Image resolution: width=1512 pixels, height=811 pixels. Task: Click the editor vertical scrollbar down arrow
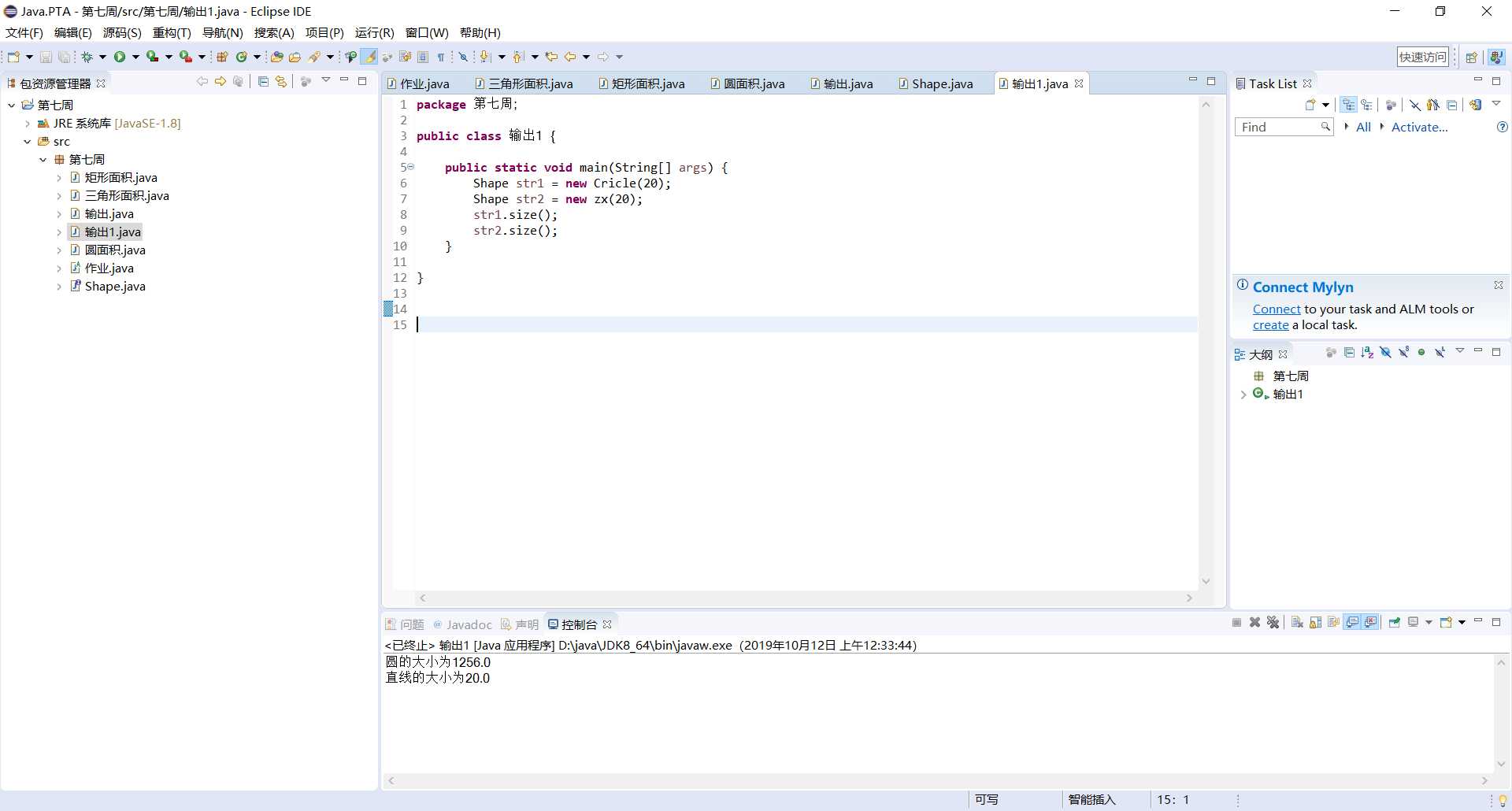pyautogui.click(x=1206, y=581)
